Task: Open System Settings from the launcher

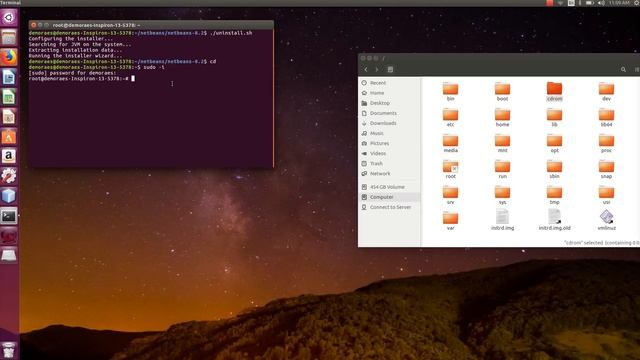Action: [x=9, y=176]
